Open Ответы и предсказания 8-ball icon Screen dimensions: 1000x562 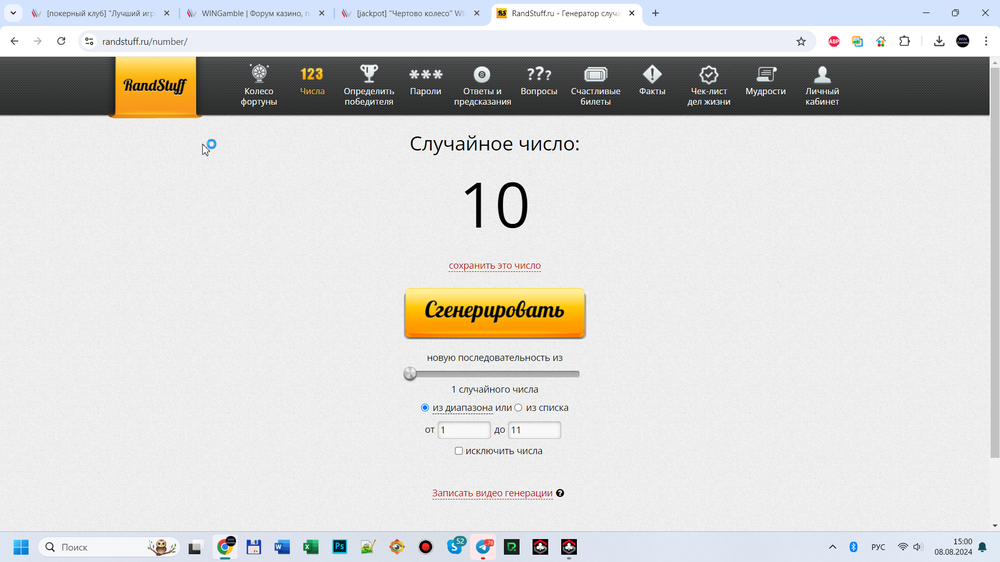coord(482,75)
